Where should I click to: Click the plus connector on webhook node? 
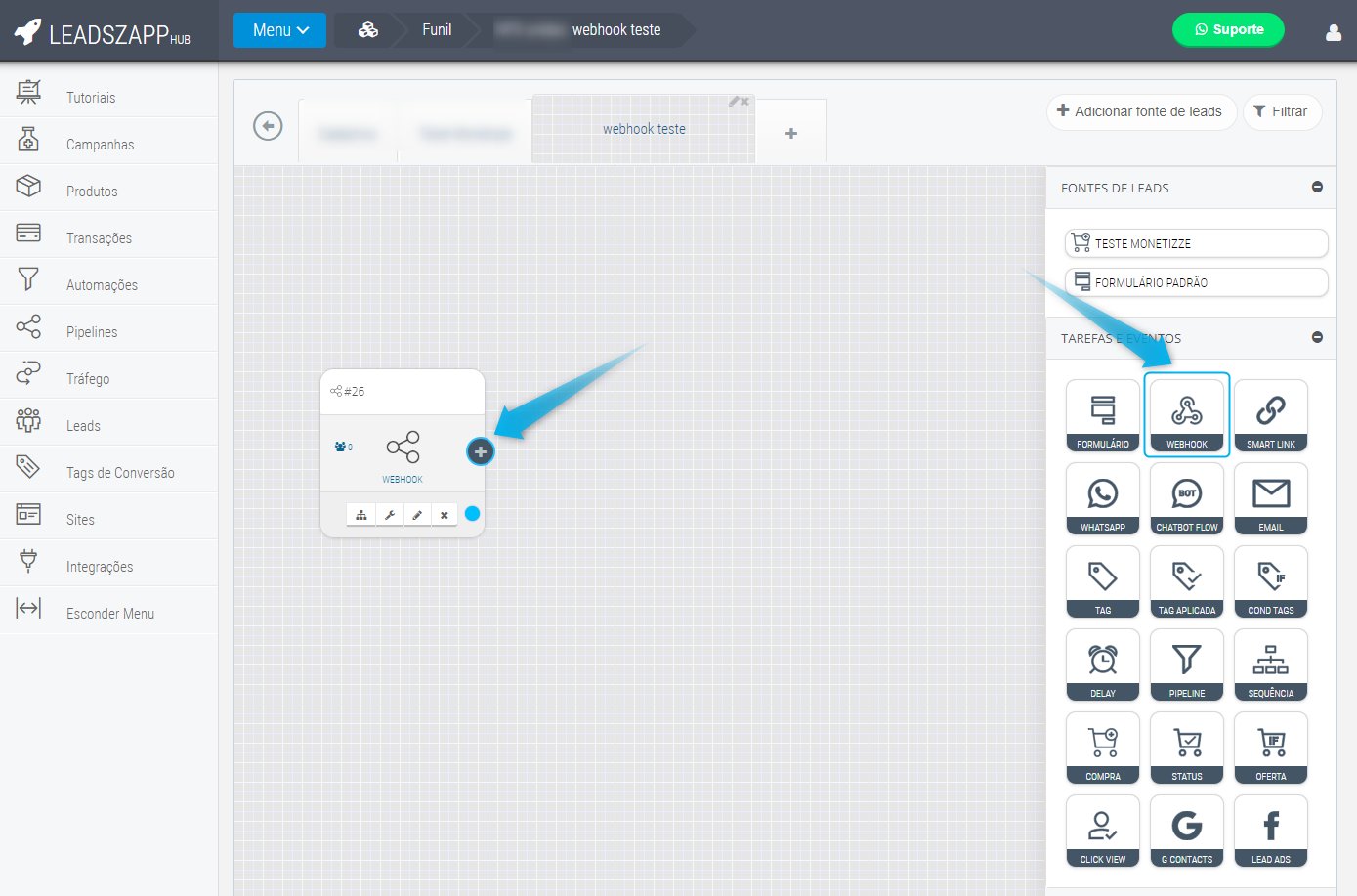(480, 451)
